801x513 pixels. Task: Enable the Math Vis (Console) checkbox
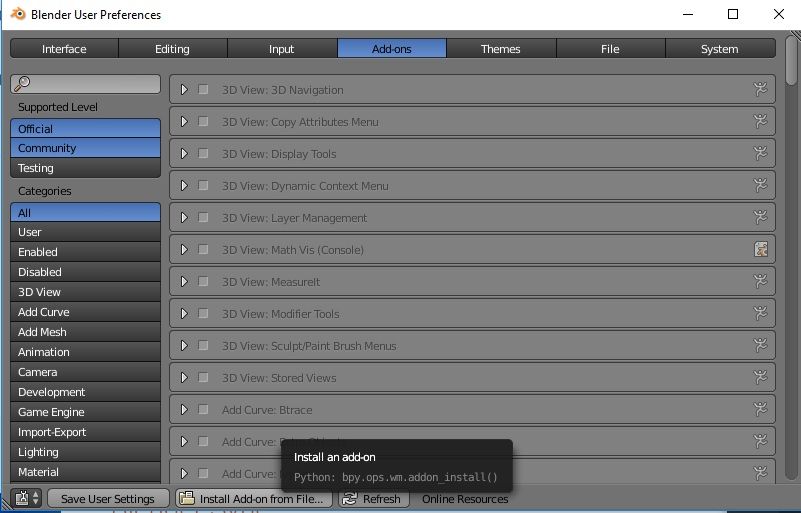203,249
